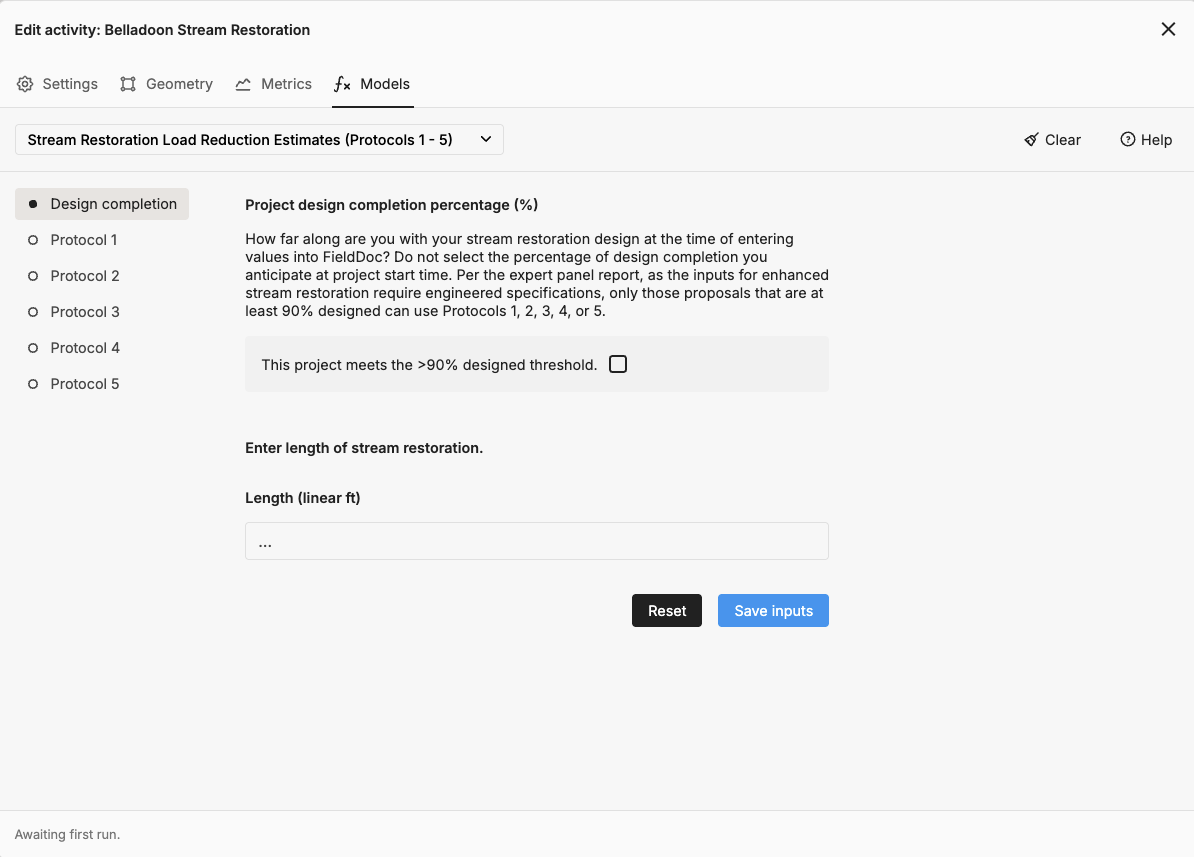Select the Protocol 2 step
1194x857 pixels.
point(85,276)
